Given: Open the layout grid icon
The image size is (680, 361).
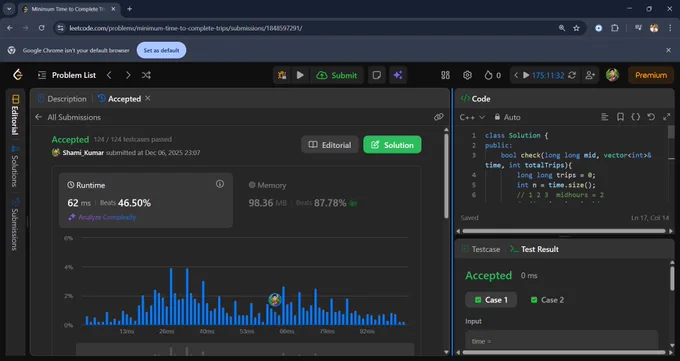Looking at the screenshot, I should point(445,75).
